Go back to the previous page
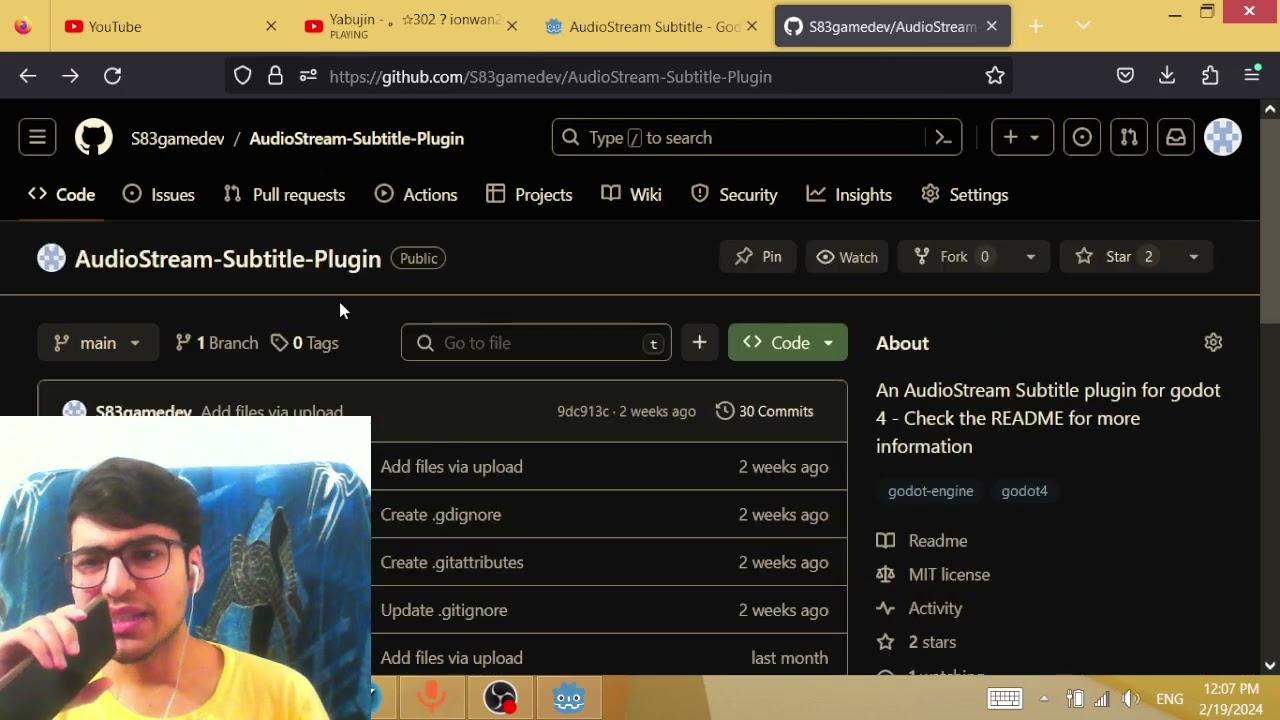 click(28, 76)
